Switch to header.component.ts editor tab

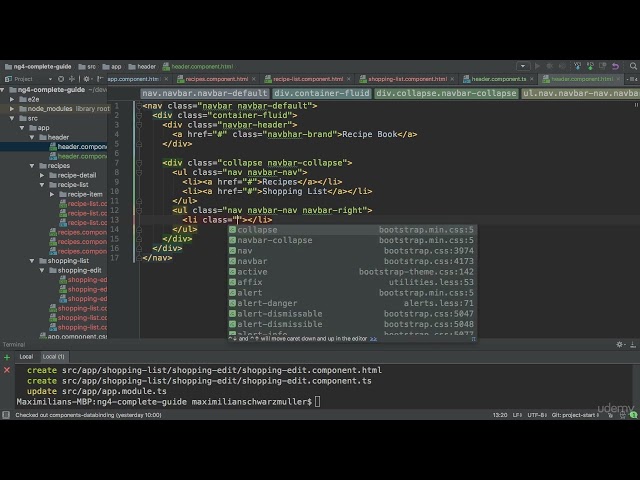[498, 78]
